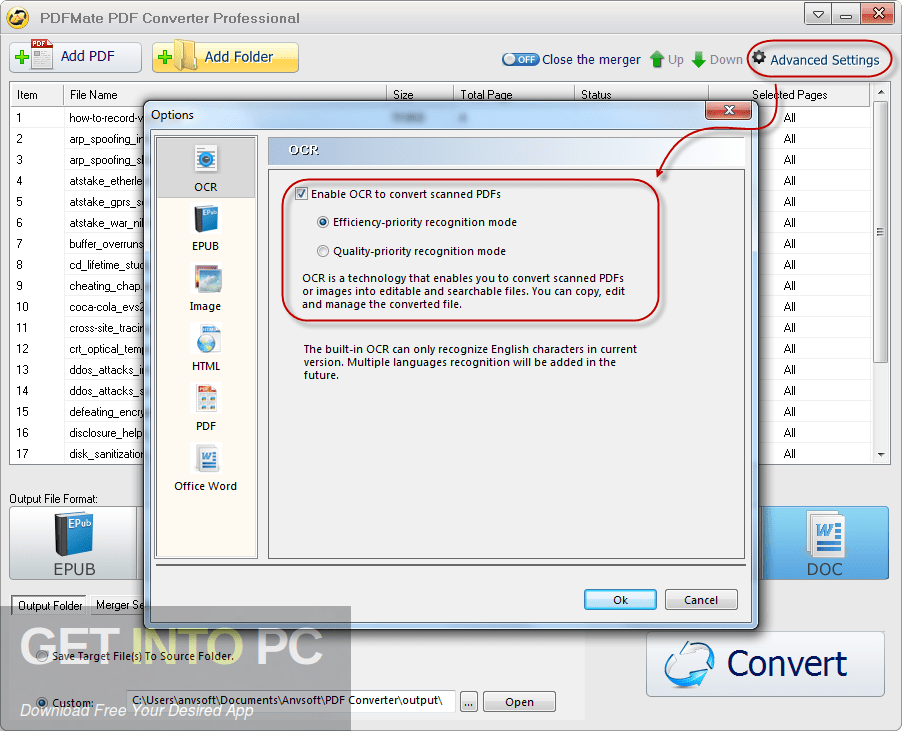Select file row cheating_chap
This screenshot has height=731, width=902.
point(106,286)
